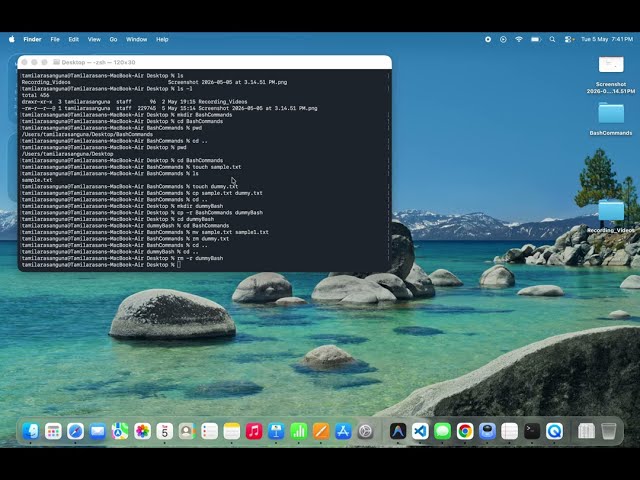Click the Tue 5 May 7:41 PM clock

pyautogui.click(x=607, y=39)
